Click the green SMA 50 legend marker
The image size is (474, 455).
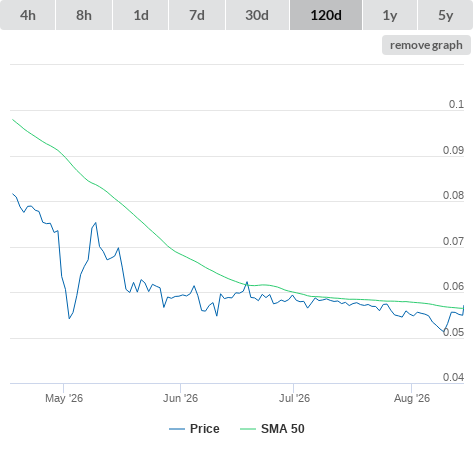[x=248, y=429]
